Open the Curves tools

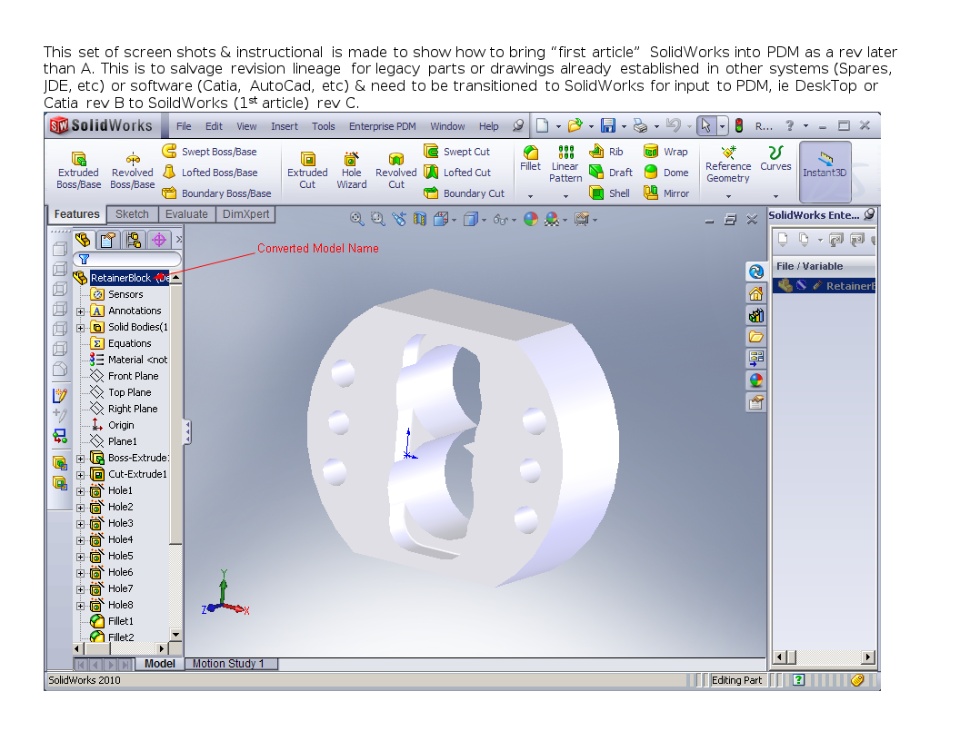[x=776, y=158]
